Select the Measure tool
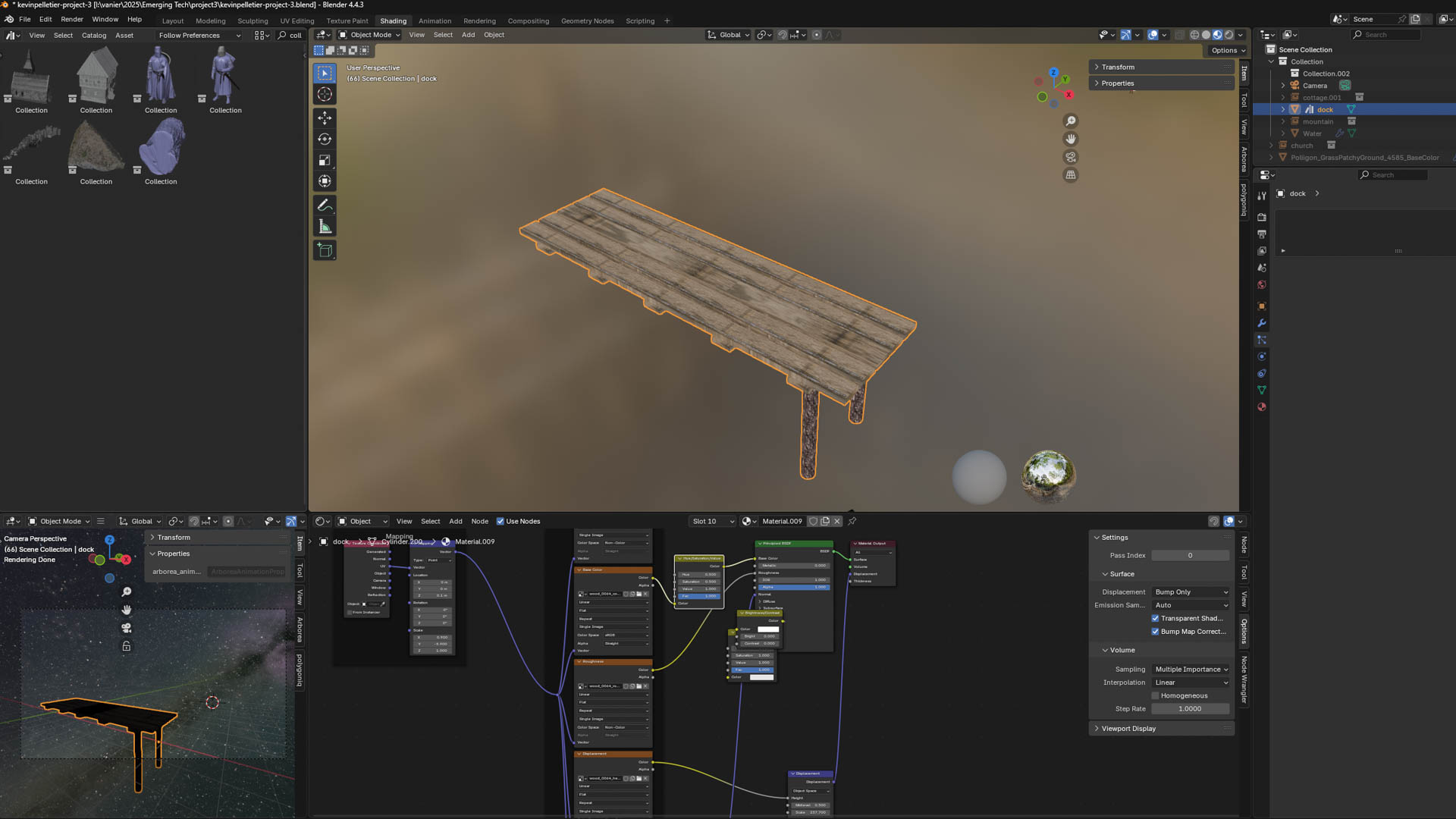Image resolution: width=1456 pixels, height=819 pixels. pos(325,227)
